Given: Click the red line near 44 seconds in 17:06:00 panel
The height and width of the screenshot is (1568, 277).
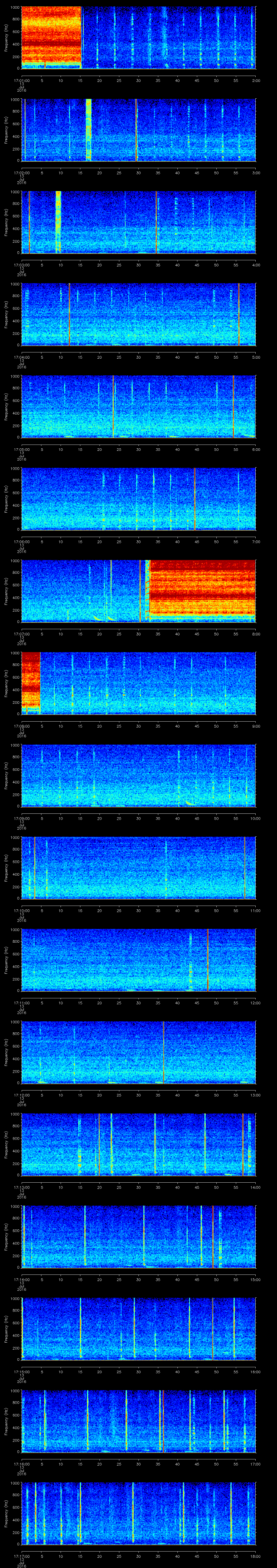Looking at the screenshot, I should (195, 499).
